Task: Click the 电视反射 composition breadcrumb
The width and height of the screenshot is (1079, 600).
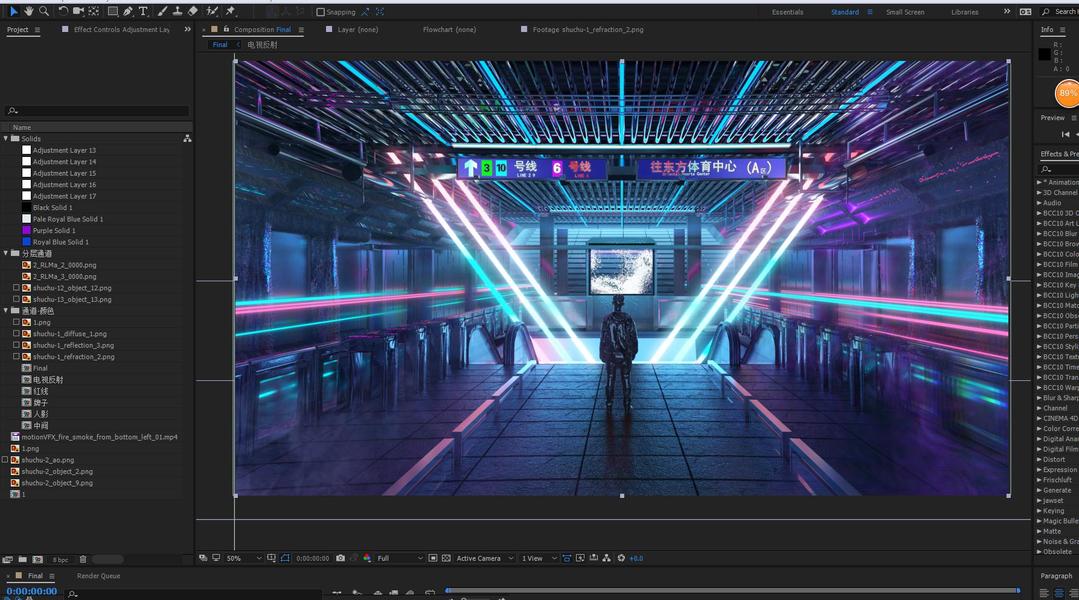Action: [262, 45]
